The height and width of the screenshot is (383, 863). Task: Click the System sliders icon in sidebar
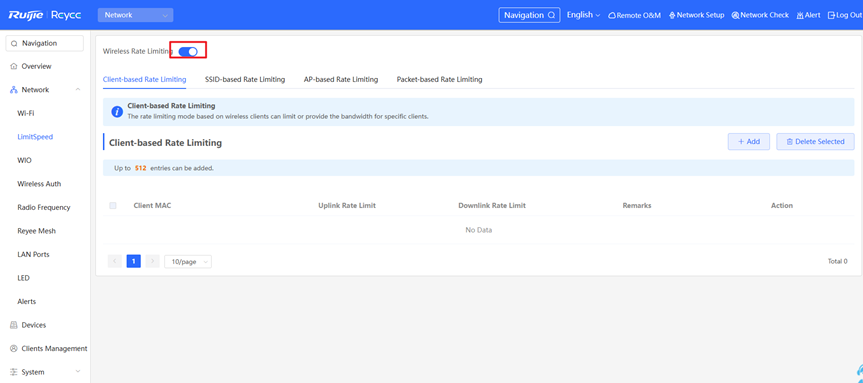(x=14, y=373)
